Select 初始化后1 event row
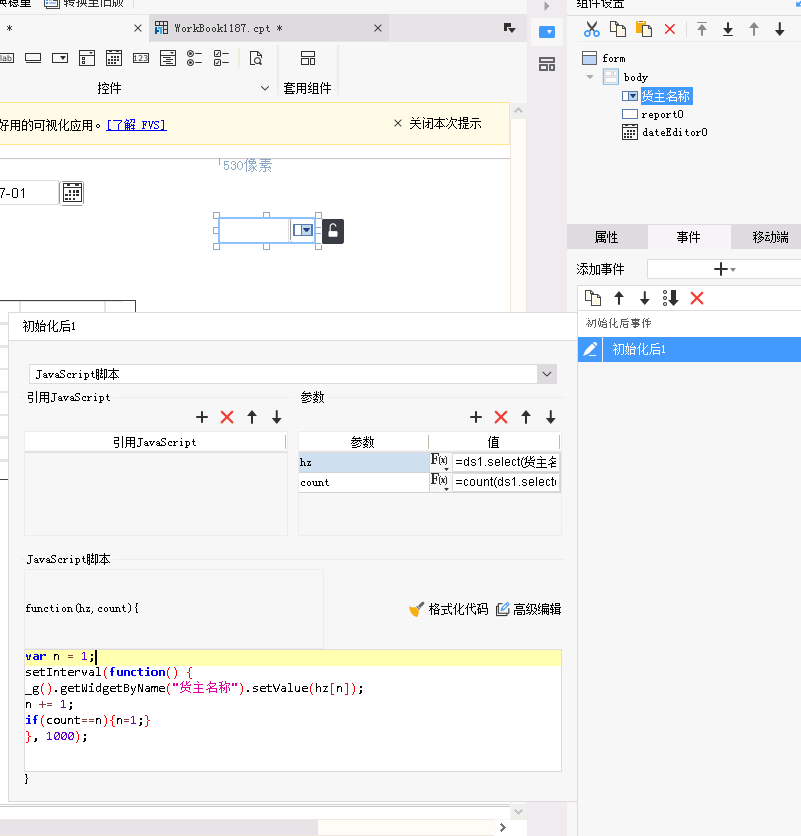 (689, 350)
